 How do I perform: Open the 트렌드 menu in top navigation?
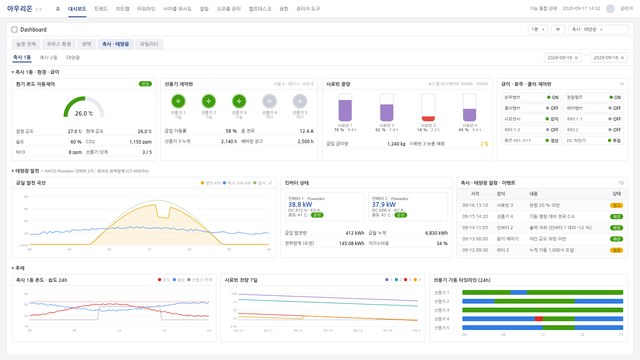[100, 9]
